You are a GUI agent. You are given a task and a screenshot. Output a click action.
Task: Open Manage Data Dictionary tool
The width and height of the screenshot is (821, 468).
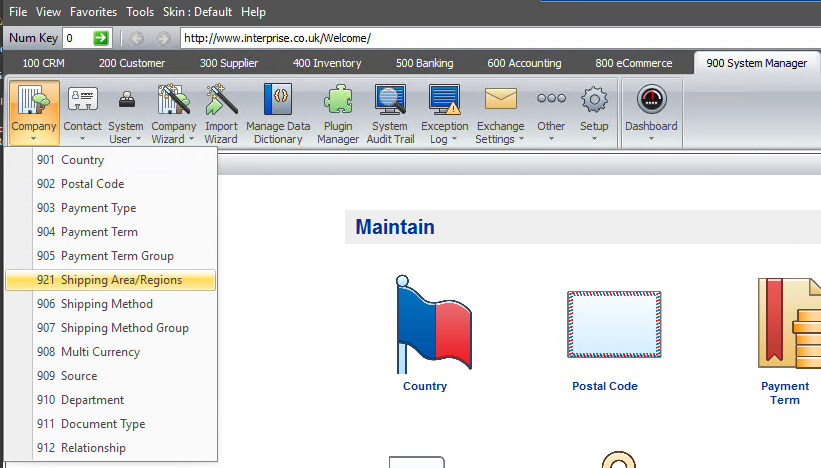277,103
